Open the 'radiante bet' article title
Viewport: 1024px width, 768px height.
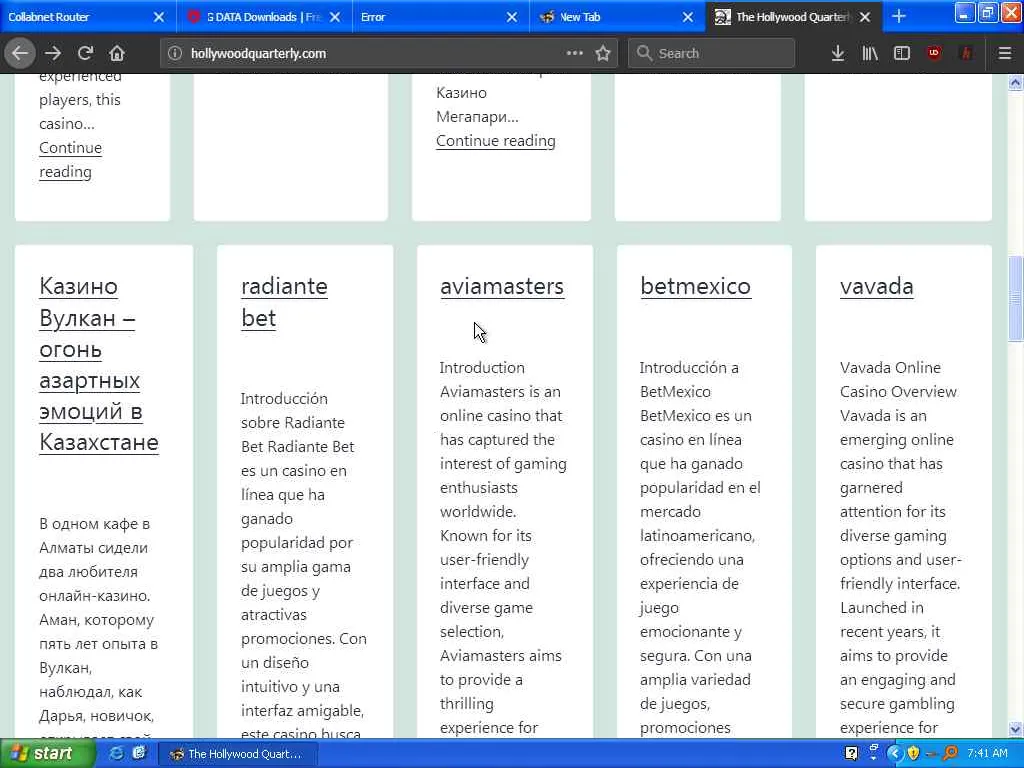click(284, 302)
